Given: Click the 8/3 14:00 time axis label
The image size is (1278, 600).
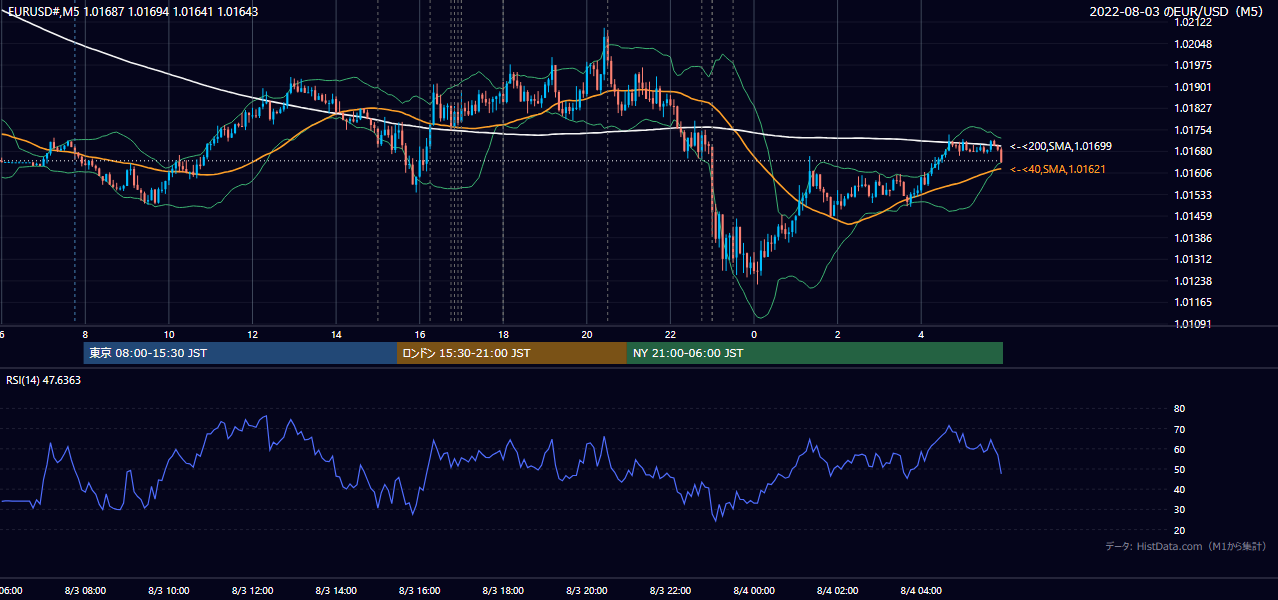Looking at the screenshot, I should tap(335, 591).
